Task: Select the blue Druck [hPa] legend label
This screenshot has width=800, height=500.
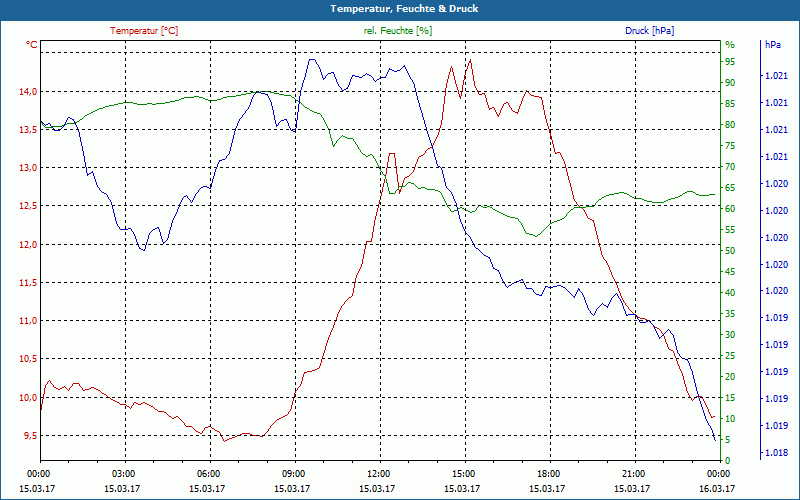Action: [x=649, y=31]
